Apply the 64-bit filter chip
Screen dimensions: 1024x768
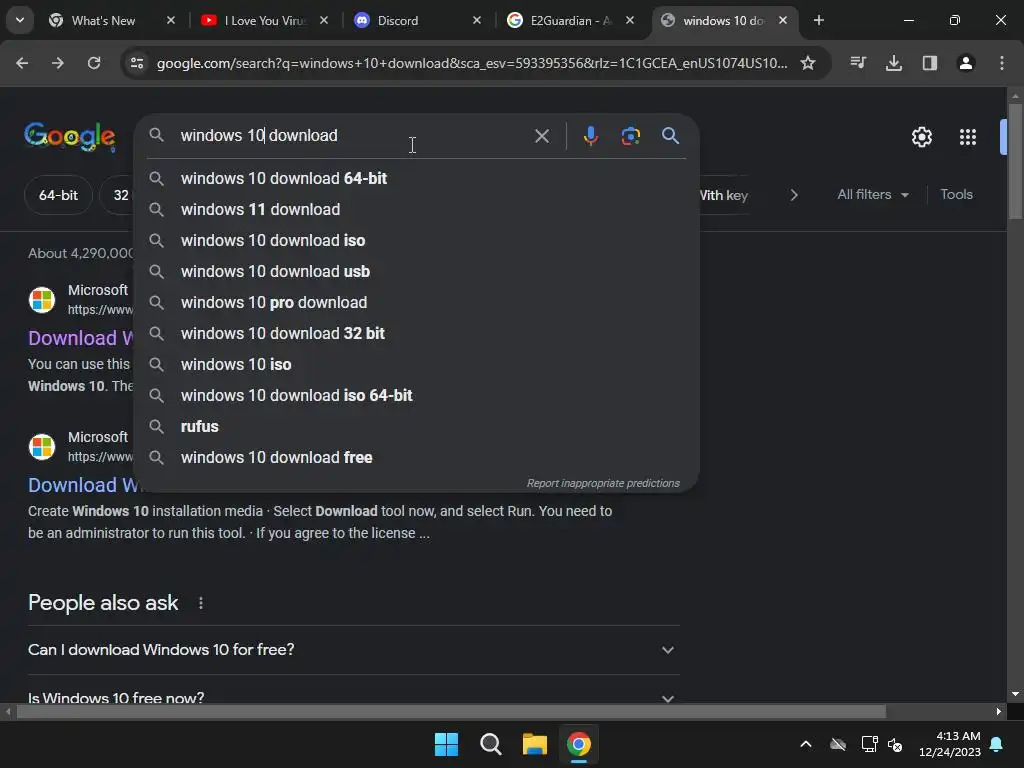coord(58,195)
